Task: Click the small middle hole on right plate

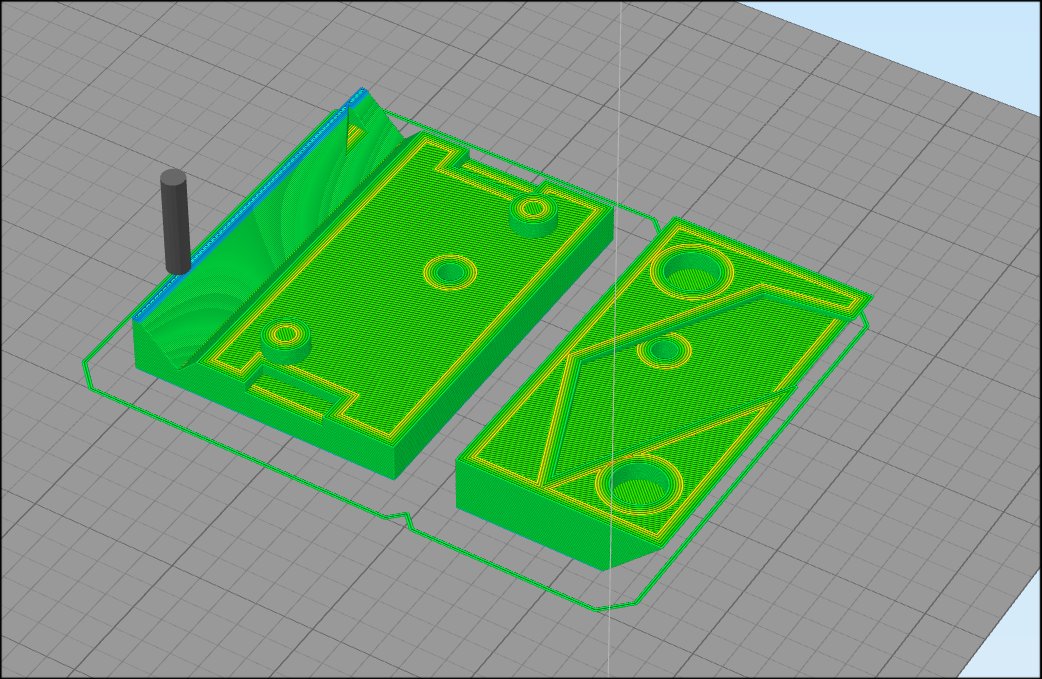Action: [x=664, y=351]
